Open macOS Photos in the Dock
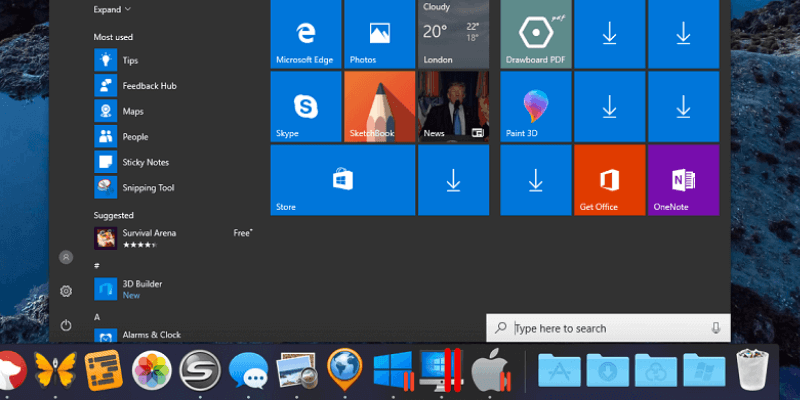 pos(152,371)
